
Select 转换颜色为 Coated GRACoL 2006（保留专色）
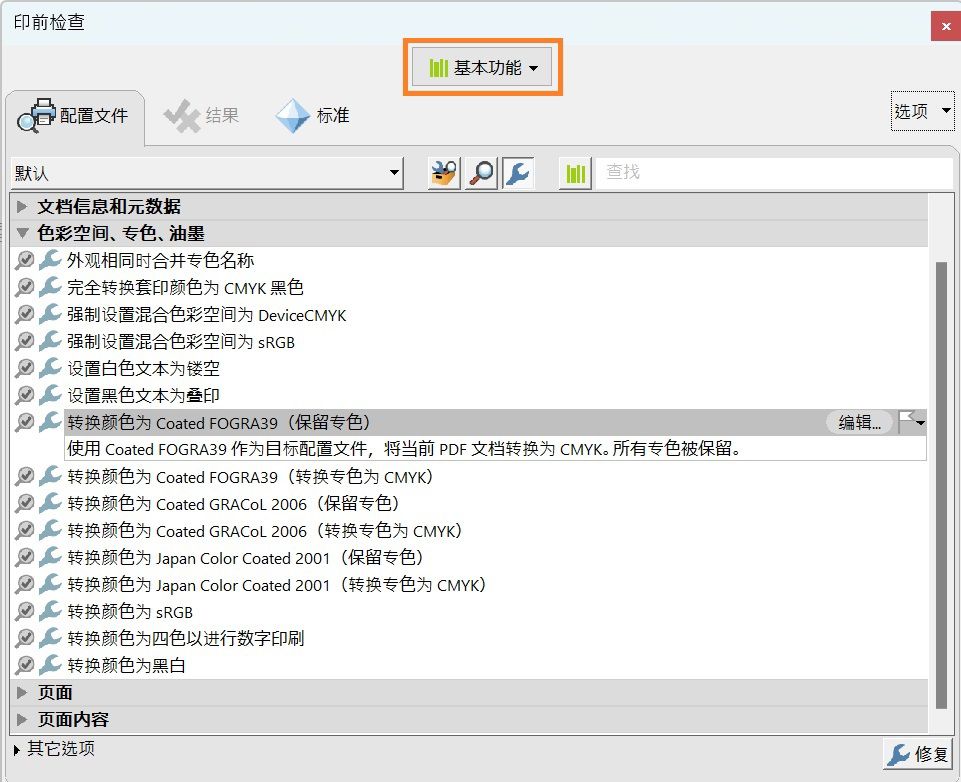click(x=234, y=504)
